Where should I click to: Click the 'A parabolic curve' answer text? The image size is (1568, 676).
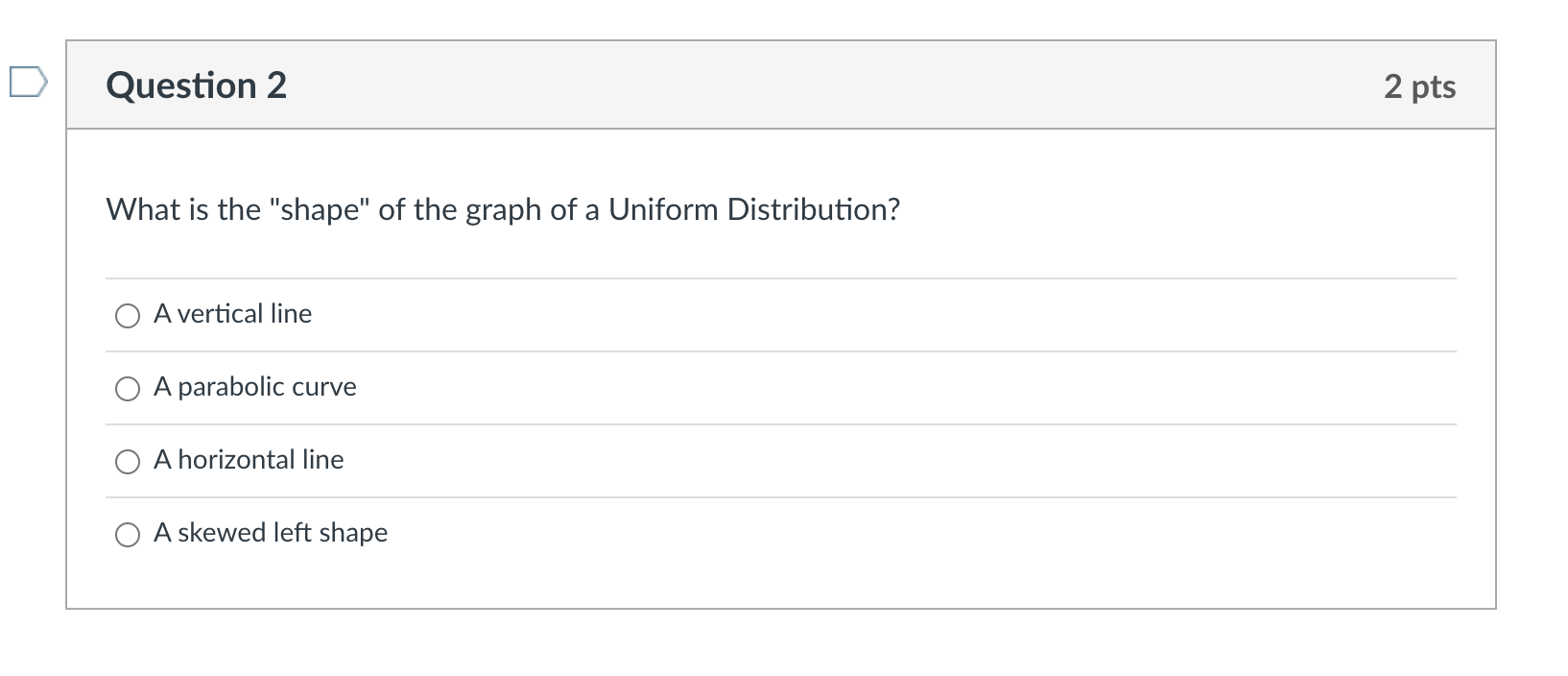(254, 387)
